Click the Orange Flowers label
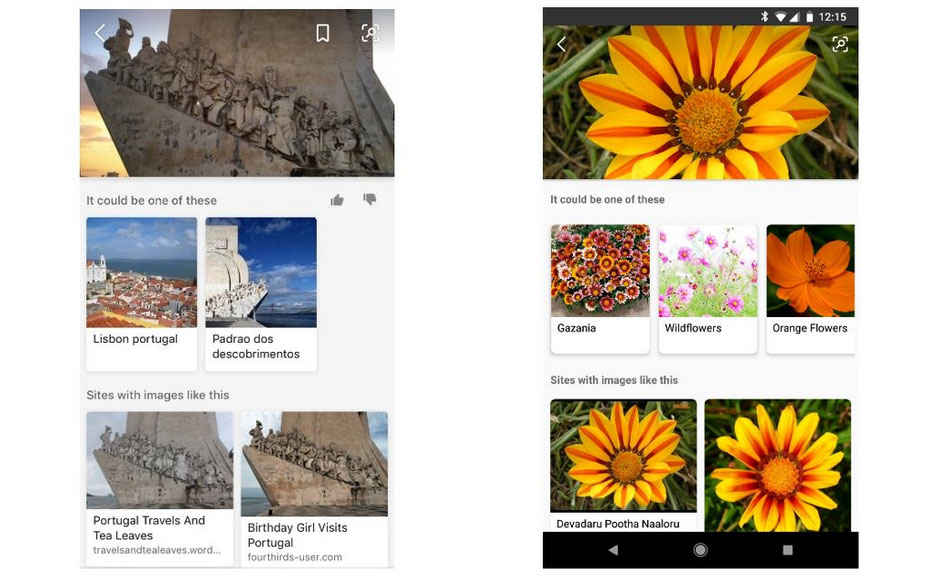This screenshot has width=936, height=578. [x=810, y=328]
